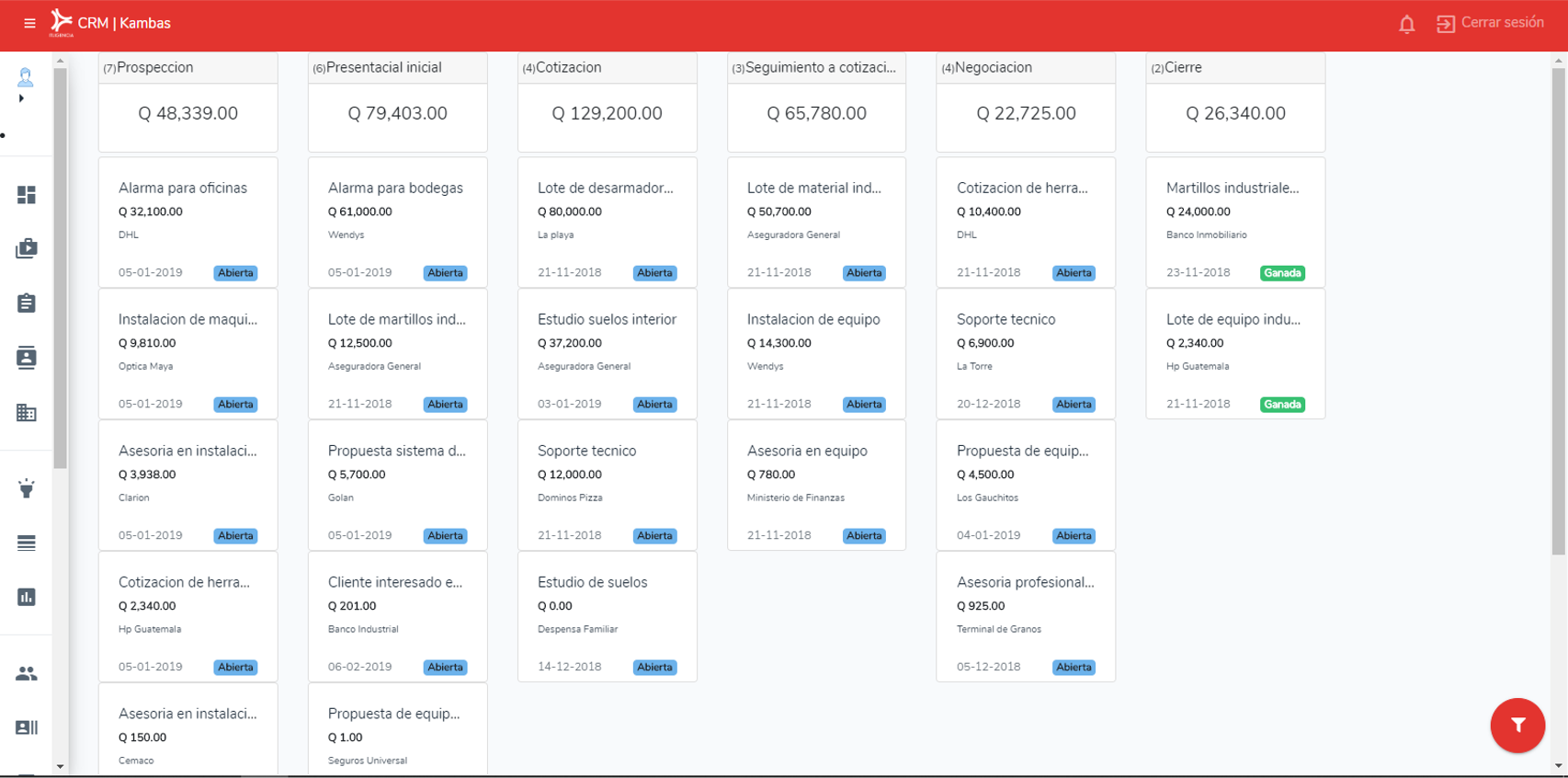Expand the user profile arrow in sidebar
This screenshot has width=1568, height=778.
click(x=21, y=98)
